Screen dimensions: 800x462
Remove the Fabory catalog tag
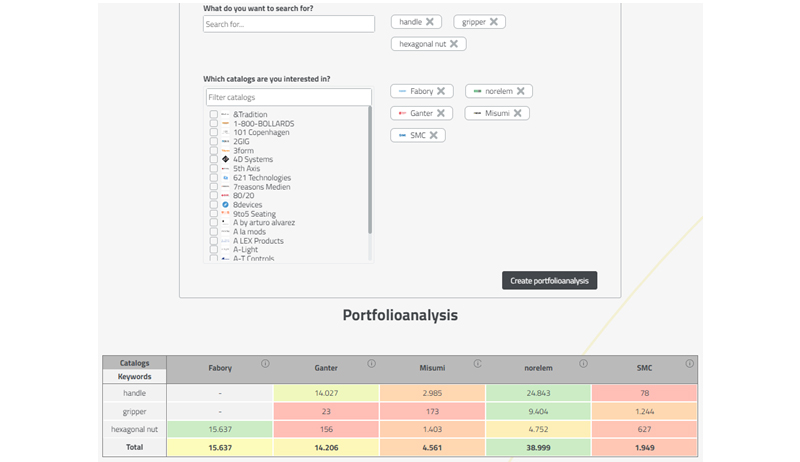point(441,91)
